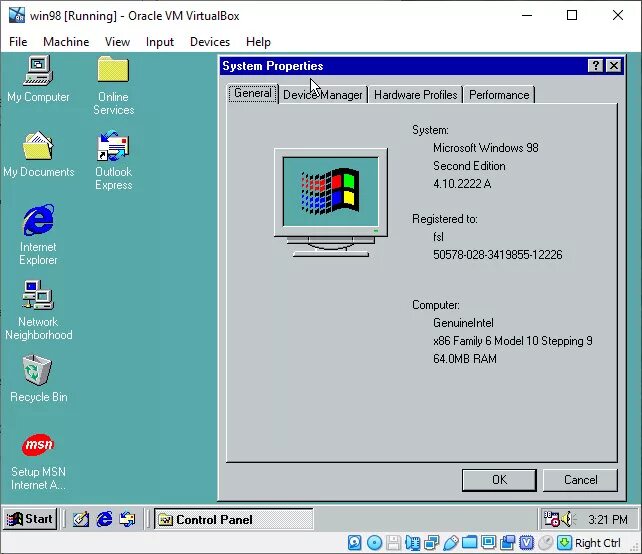The image size is (642, 554).
Task: Open the VirtualBox Devices menu
Action: coord(210,42)
